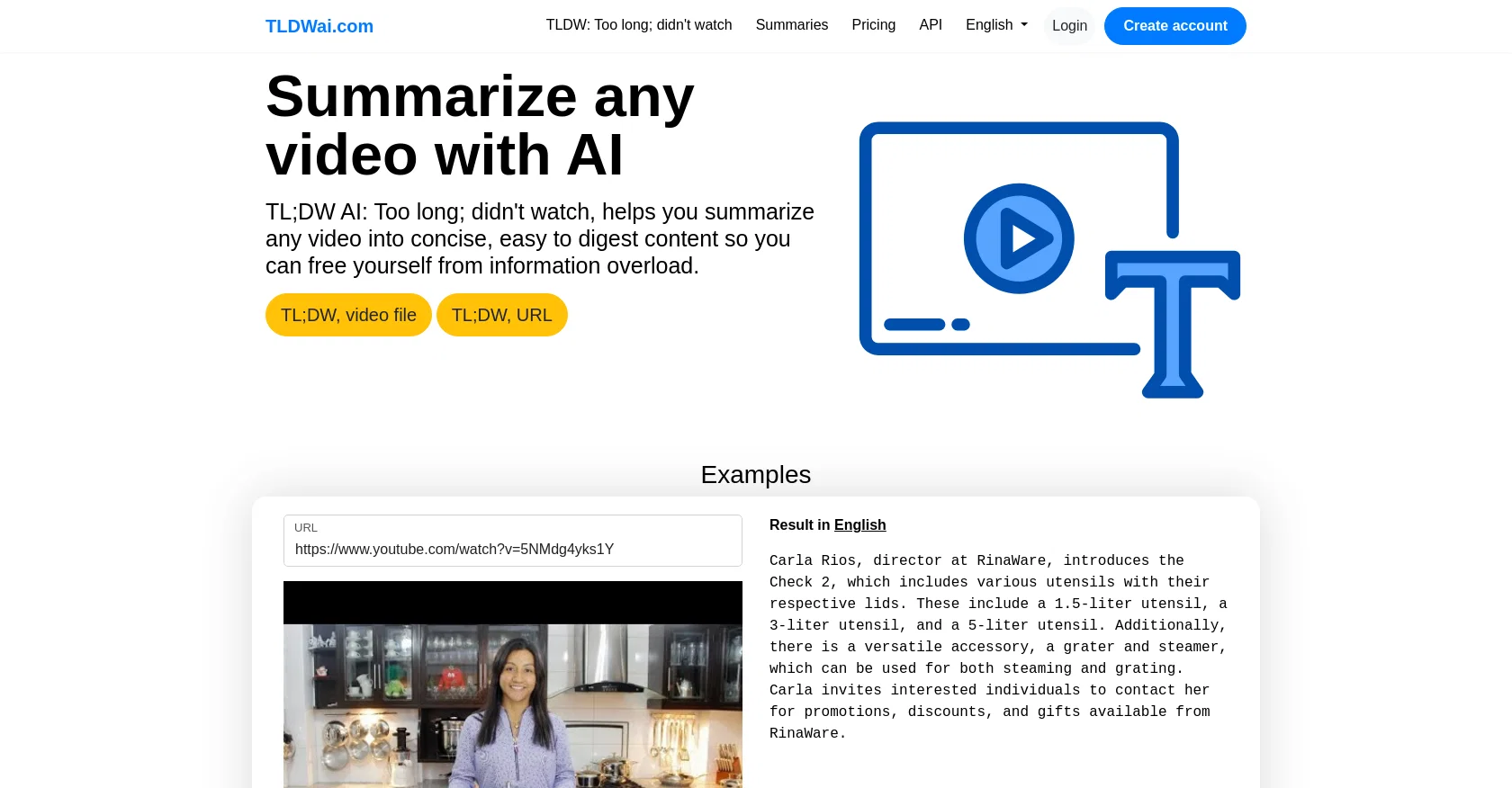Image resolution: width=1512 pixels, height=788 pixels.
Task: Go to the Summaries nav item
Action: (x=792, y=25)
